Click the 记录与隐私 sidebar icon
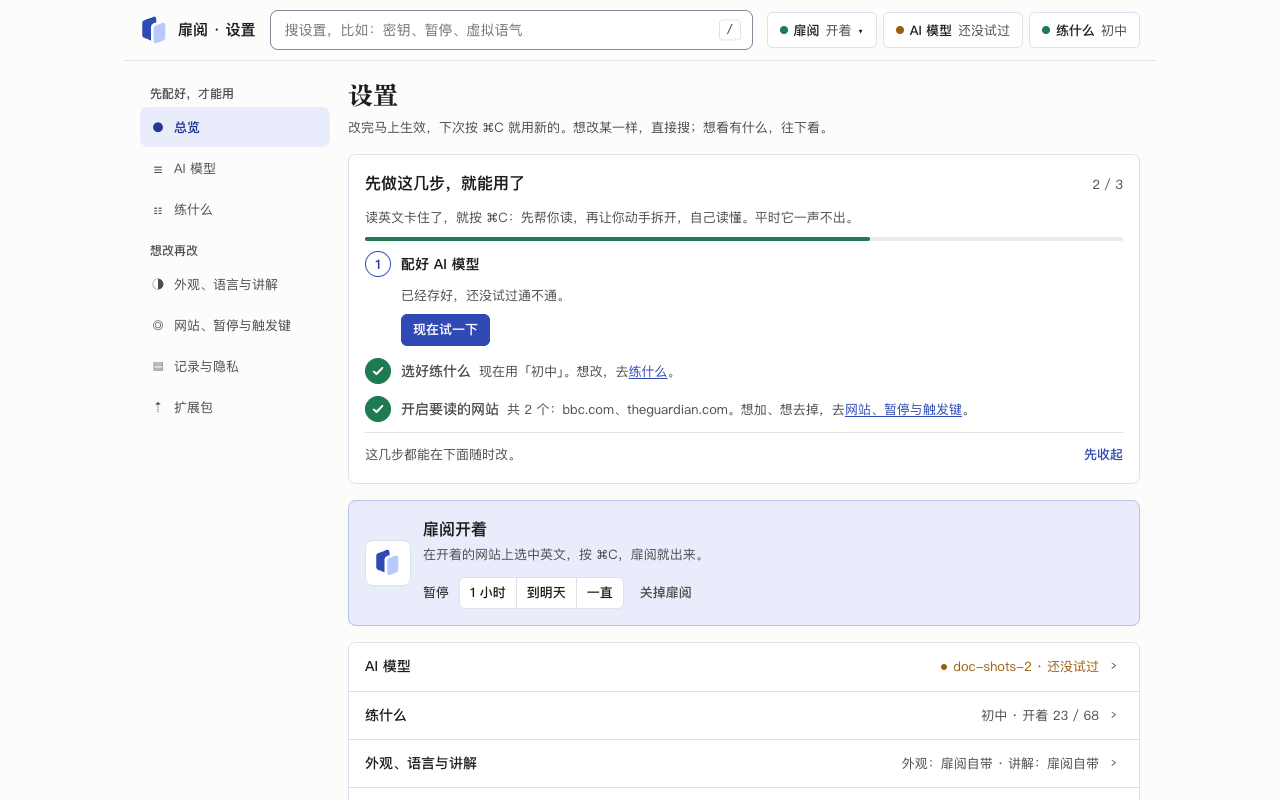The image size is (1280, 800). [158, 366]
